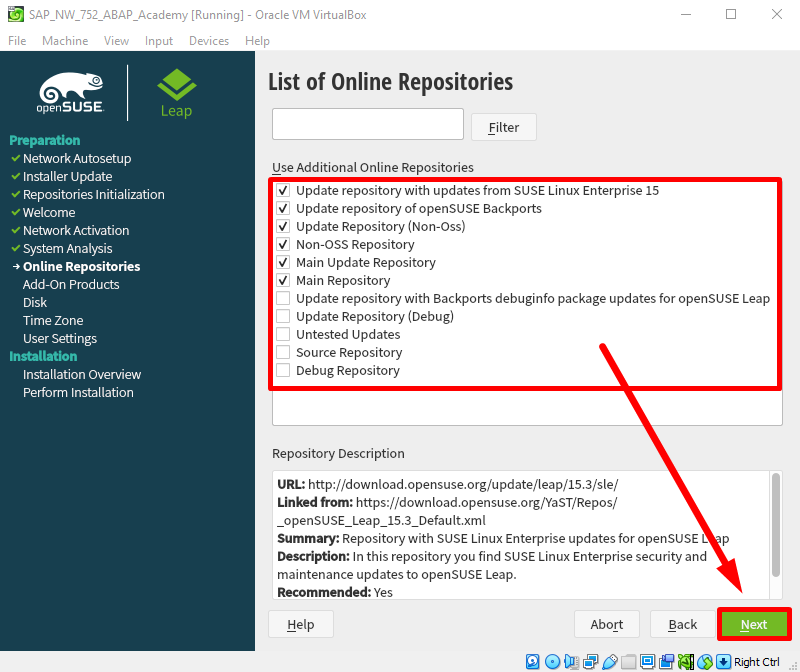Click the Filter button
800x672 pixels.
pyautogui.click(x=504, y=127)
